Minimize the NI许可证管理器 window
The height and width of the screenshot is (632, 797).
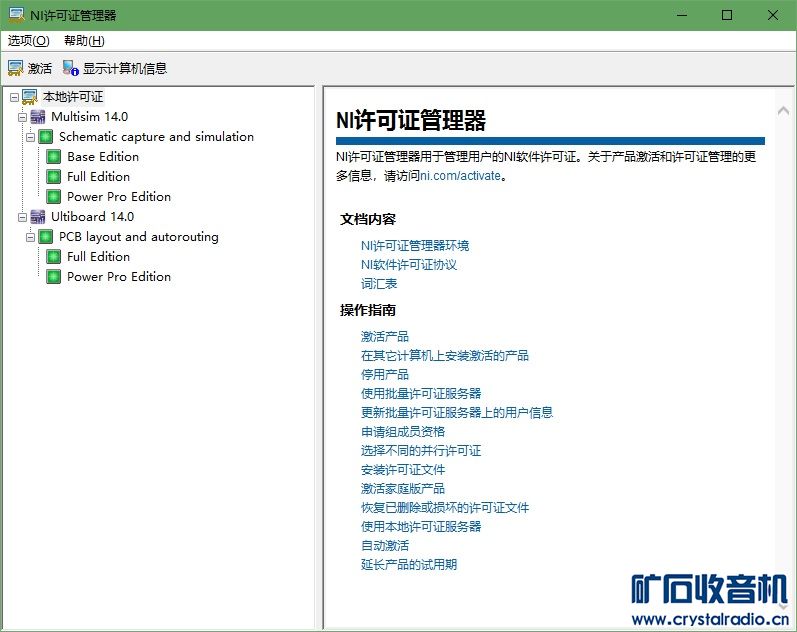tap(682, 15)
